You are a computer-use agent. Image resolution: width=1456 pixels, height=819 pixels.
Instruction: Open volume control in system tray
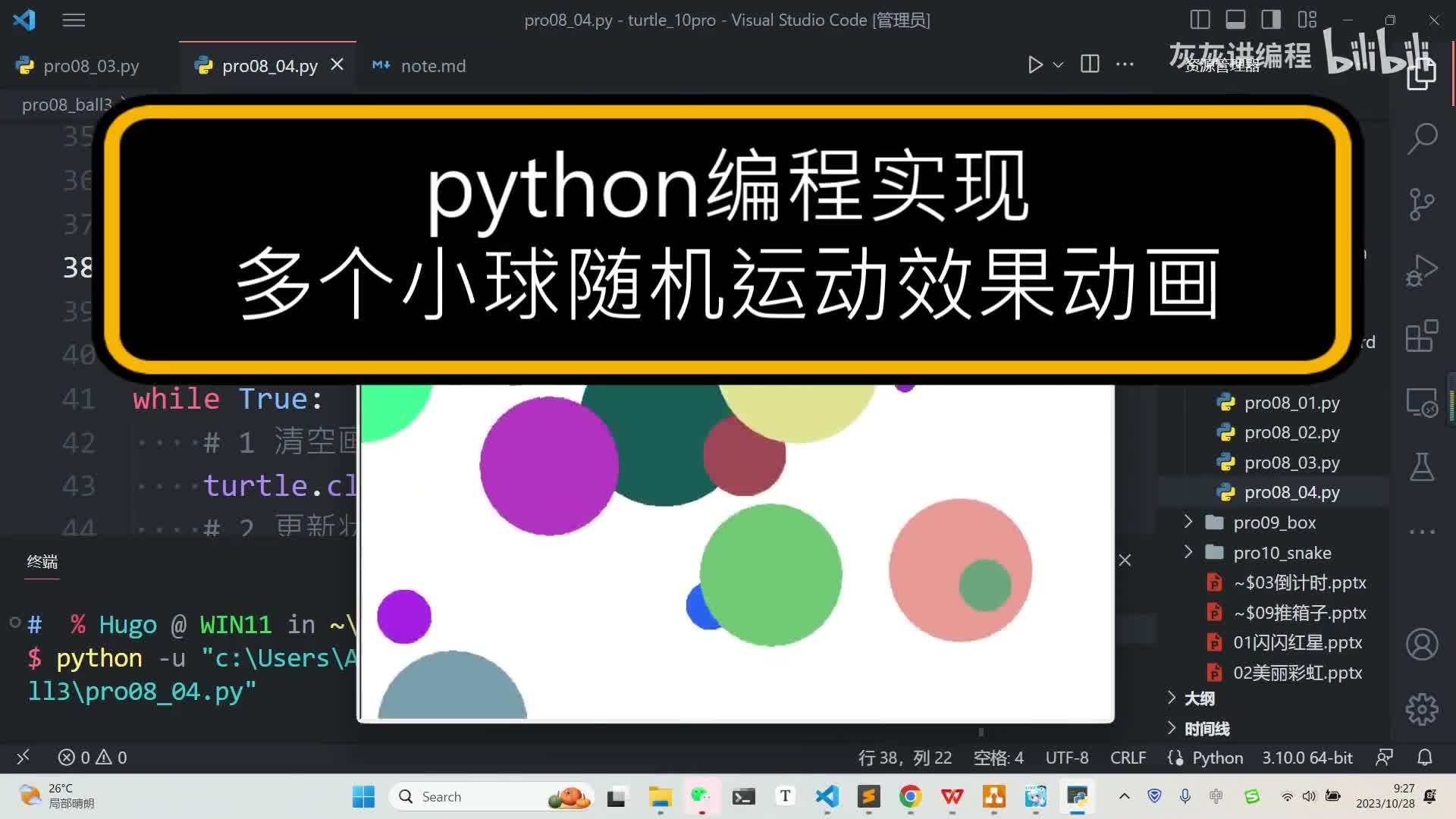1309,796
